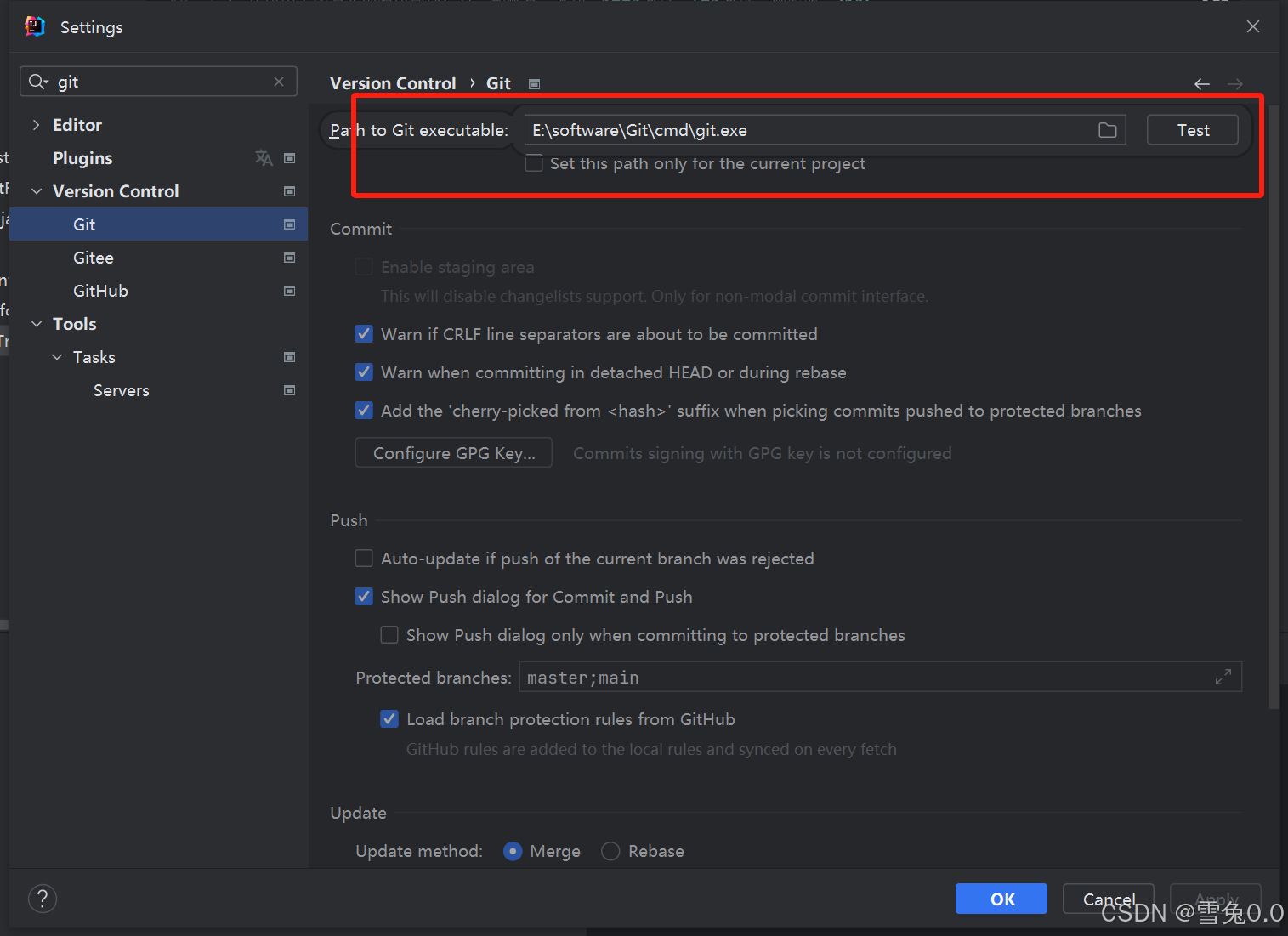Click the Git row marker icon

289,224
